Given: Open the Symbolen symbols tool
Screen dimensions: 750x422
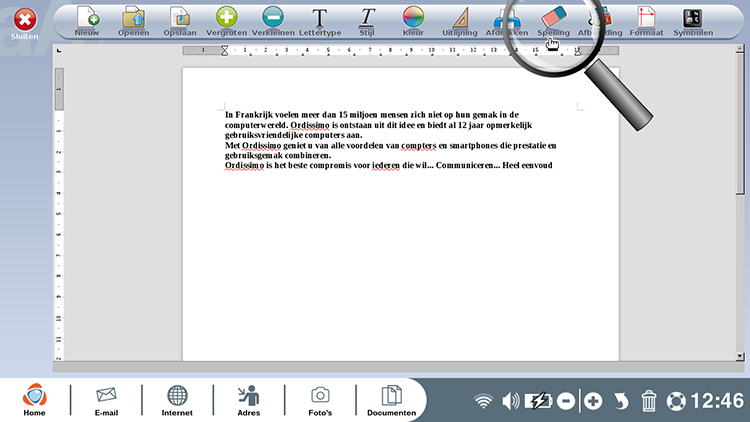Looking at the screenshot, I should tap(693, 21).
